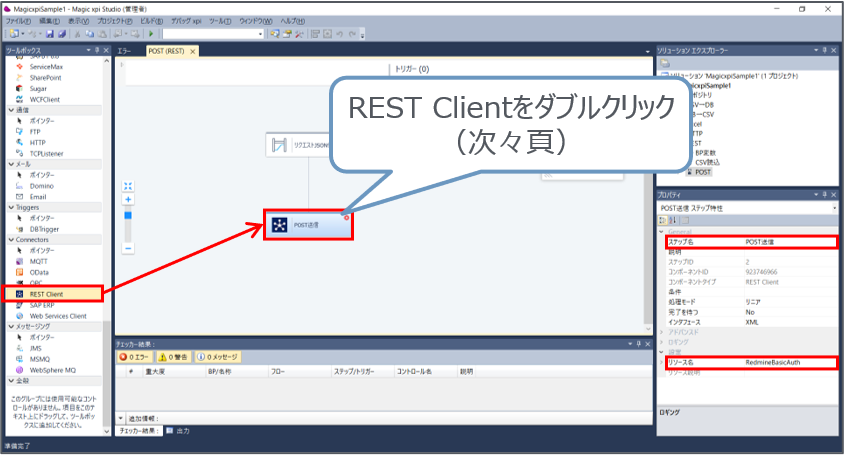Click the canvas zoom slider handle

[128, 213]
